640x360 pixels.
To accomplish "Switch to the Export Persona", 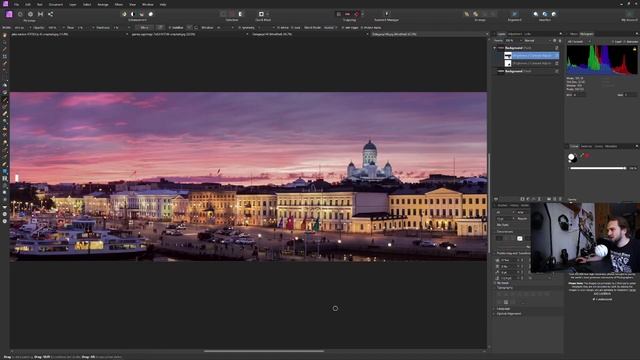I will (51, 14).
